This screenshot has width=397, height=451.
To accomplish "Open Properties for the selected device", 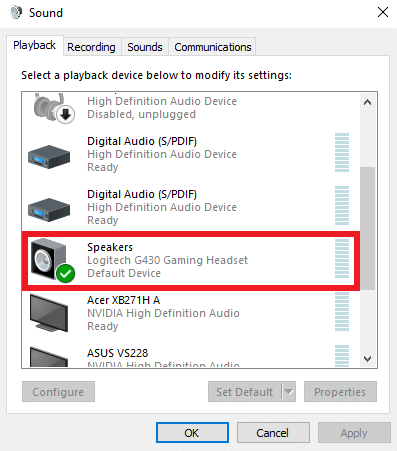I will click(340, 392).
